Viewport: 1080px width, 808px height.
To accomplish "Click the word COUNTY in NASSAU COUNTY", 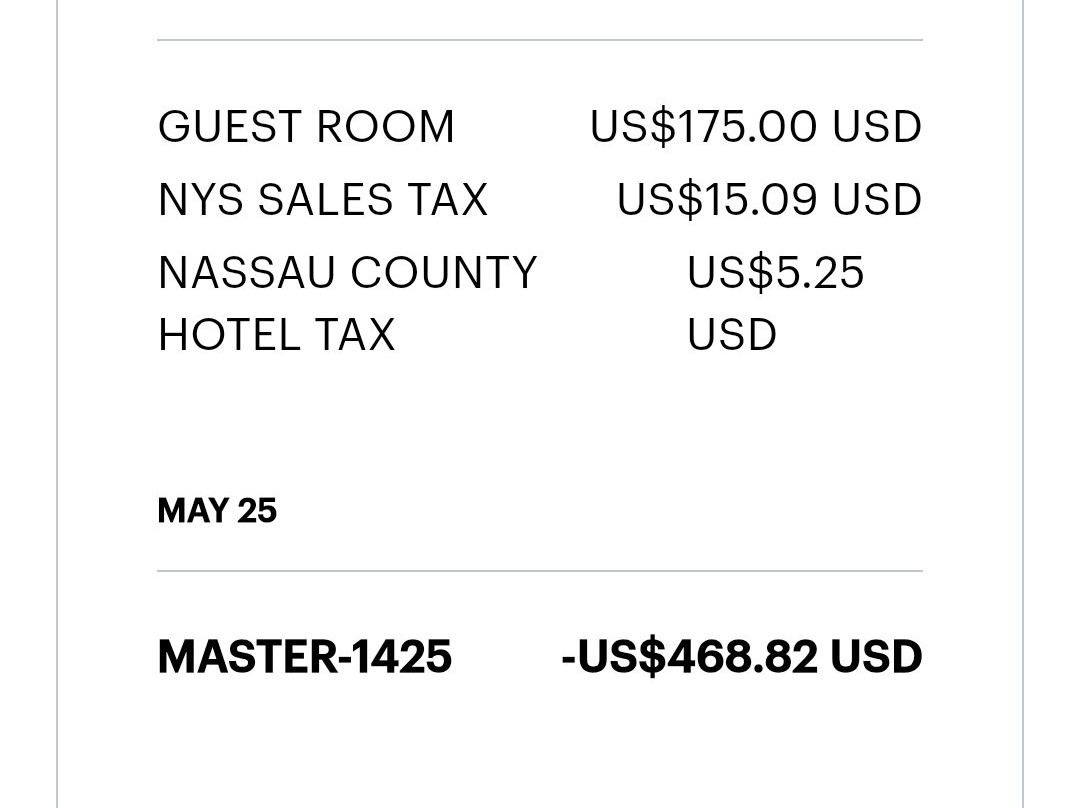I will click(x=444, y=273).
